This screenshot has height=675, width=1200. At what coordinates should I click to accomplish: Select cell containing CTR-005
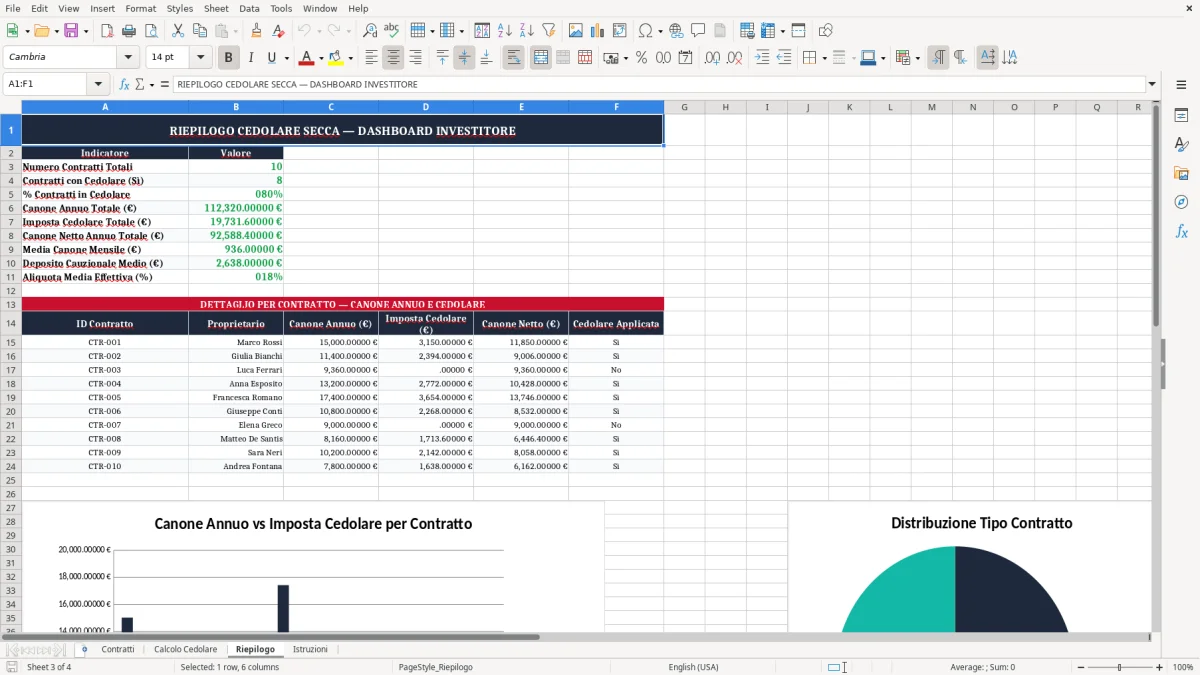click(105, 397)
